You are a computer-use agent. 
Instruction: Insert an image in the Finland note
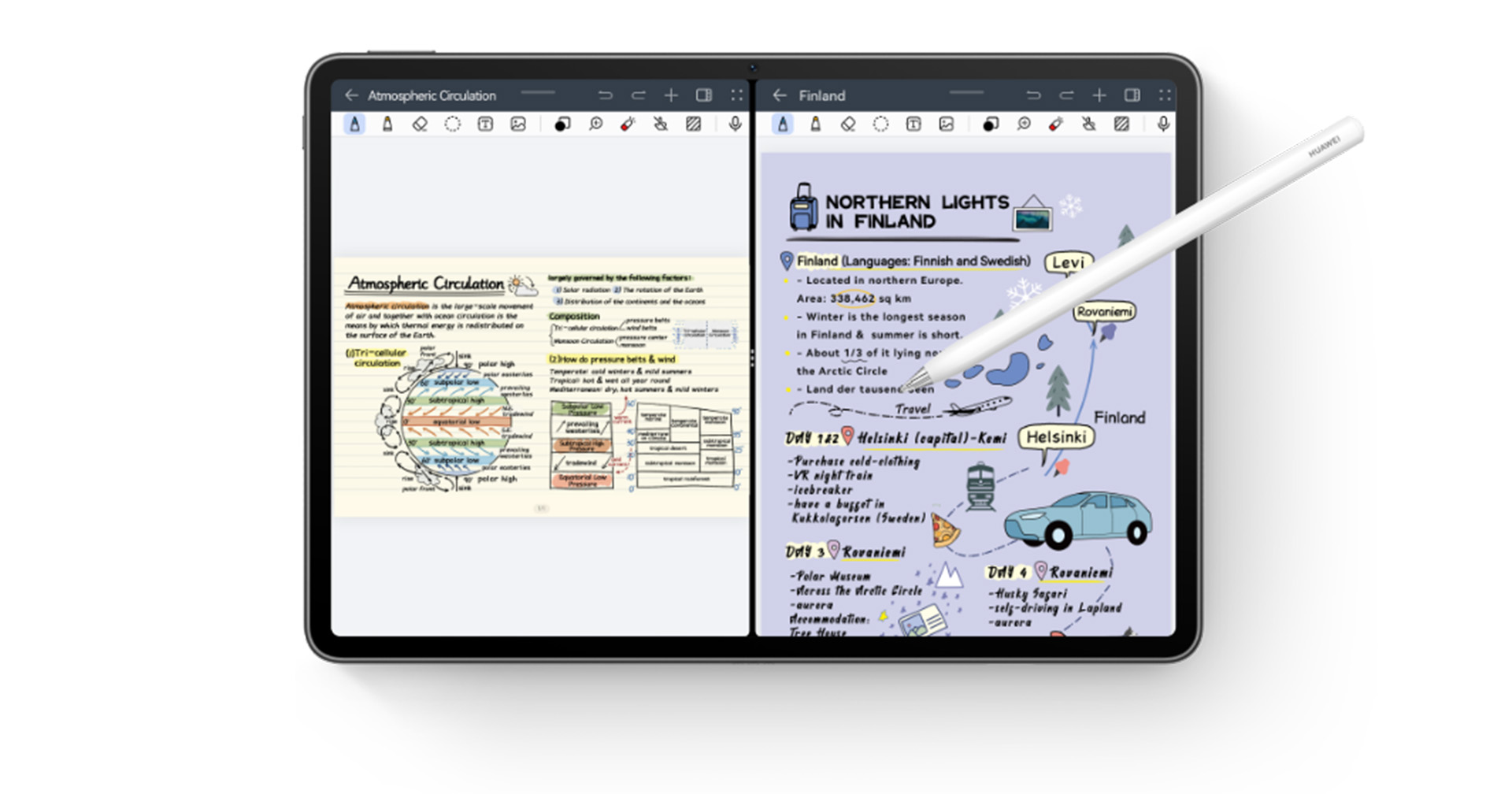click(x=947, y=124)
